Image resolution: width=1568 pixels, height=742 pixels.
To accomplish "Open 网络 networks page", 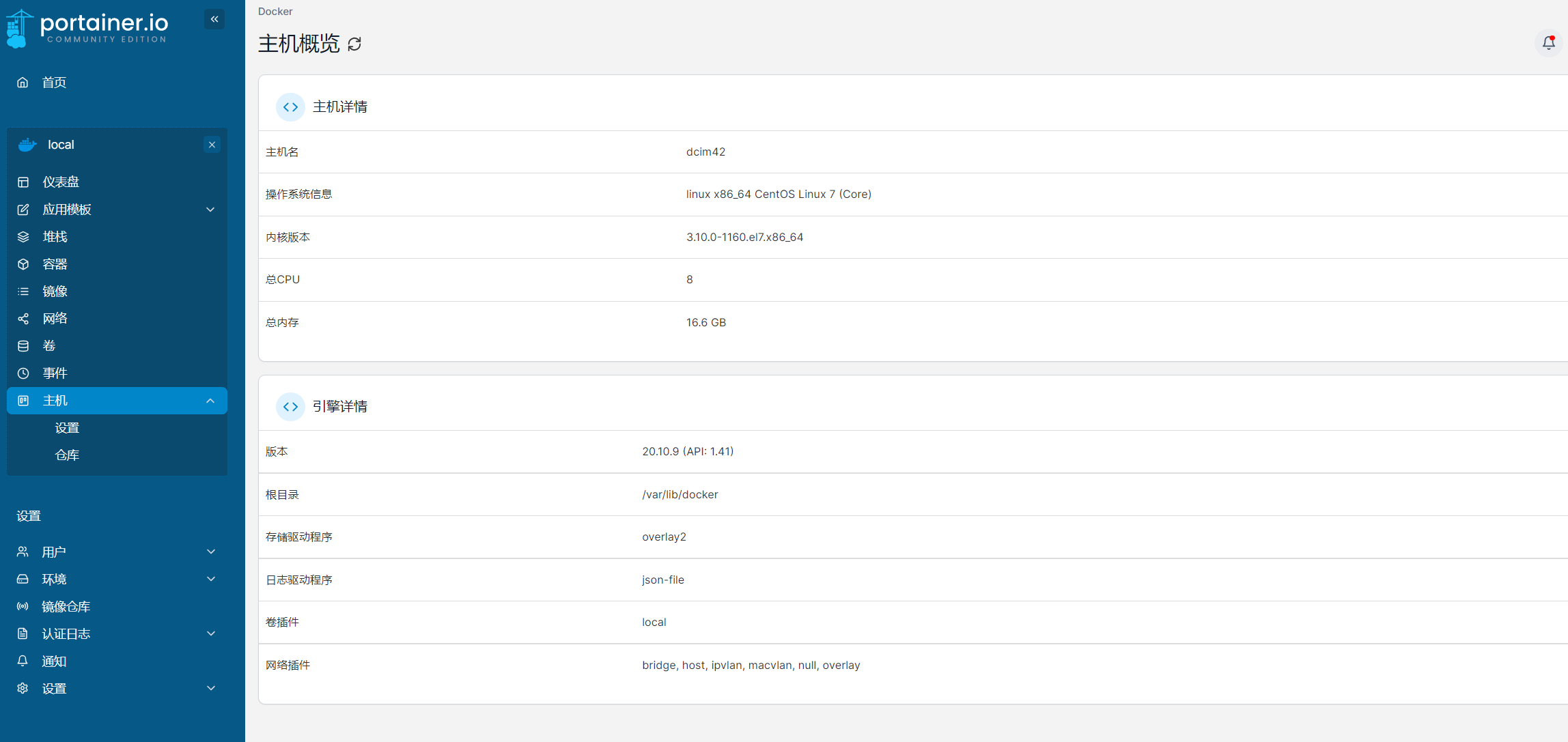I will [x=55, y=319].
